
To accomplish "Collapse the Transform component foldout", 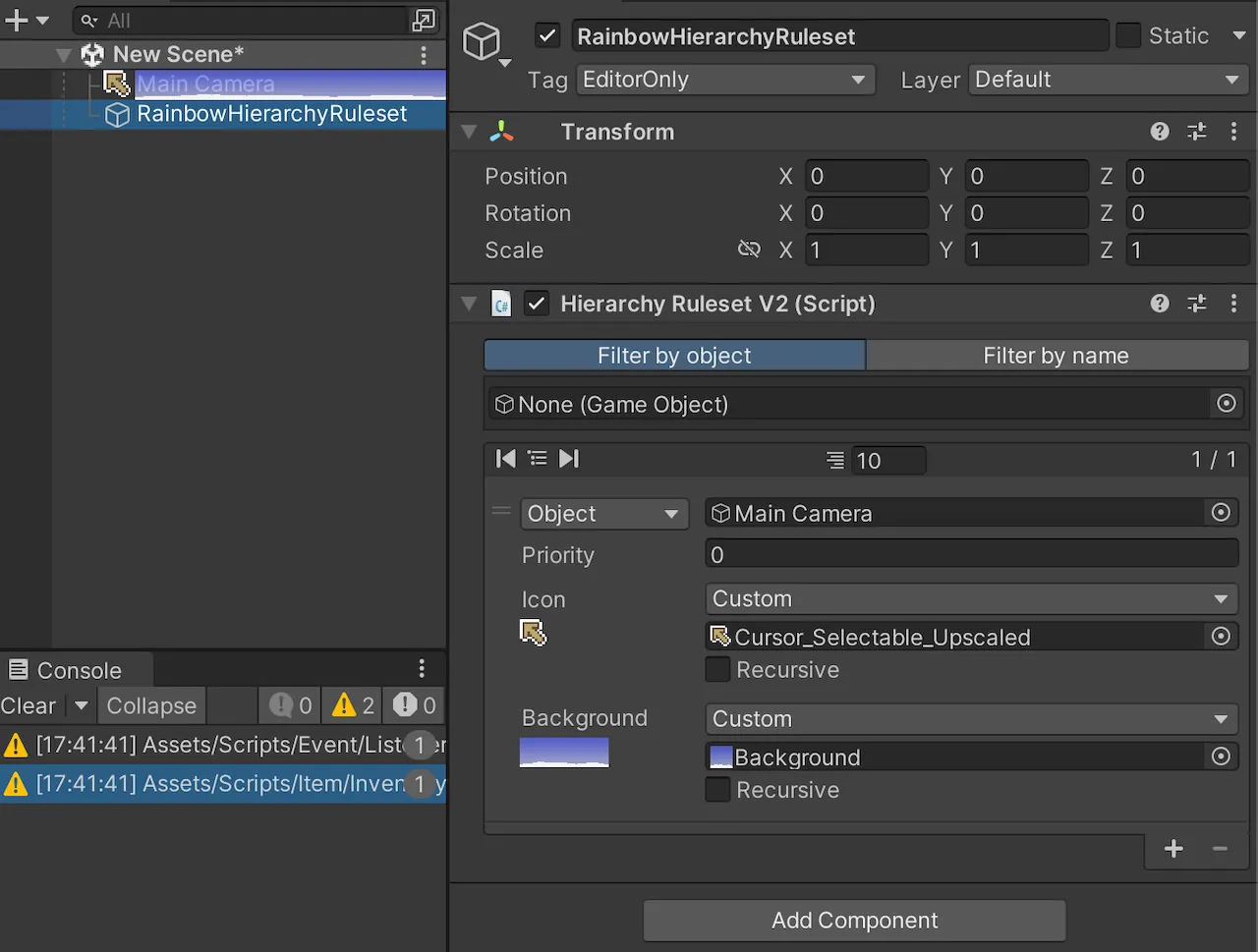I will (x=469, y=132).
